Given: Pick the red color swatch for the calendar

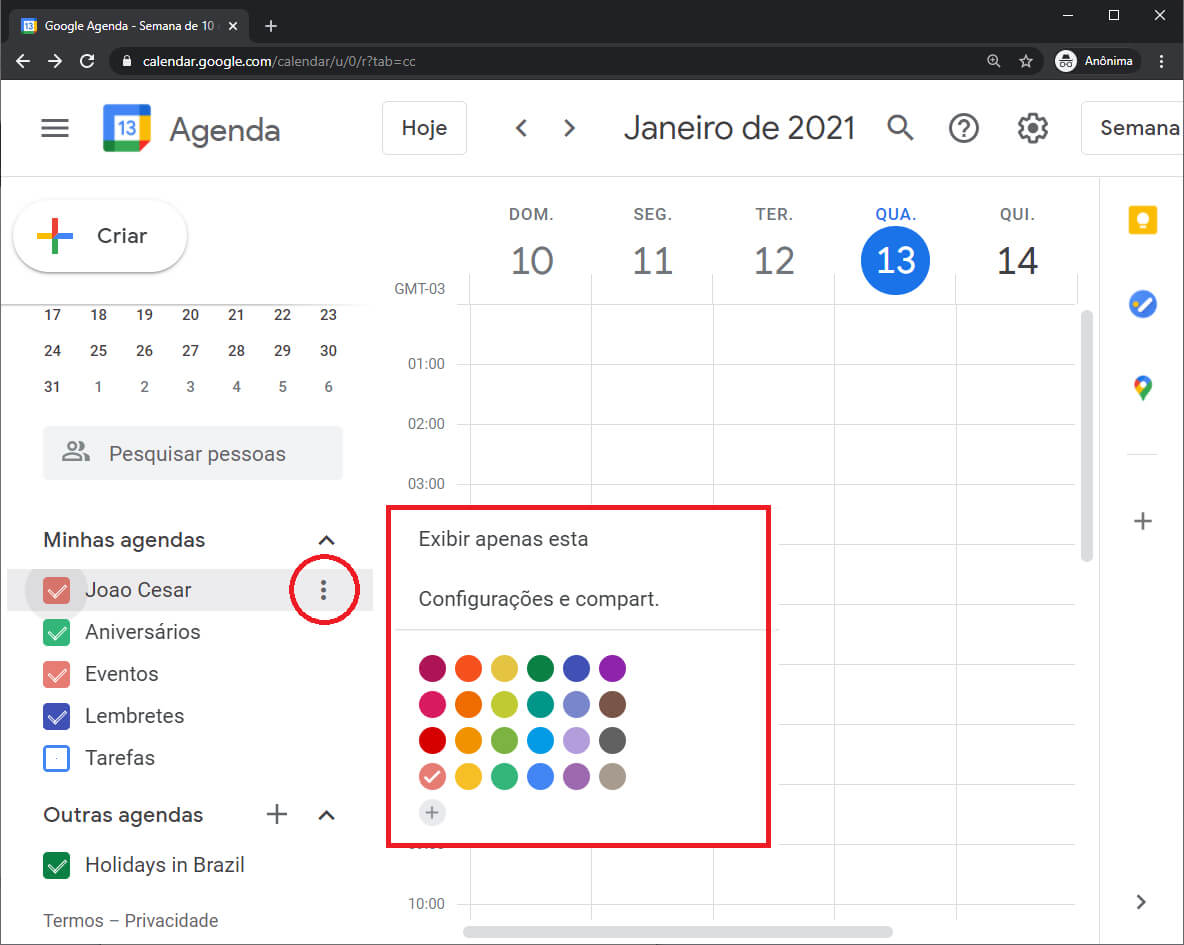Looking at the screenshot, I should [432, 740].
